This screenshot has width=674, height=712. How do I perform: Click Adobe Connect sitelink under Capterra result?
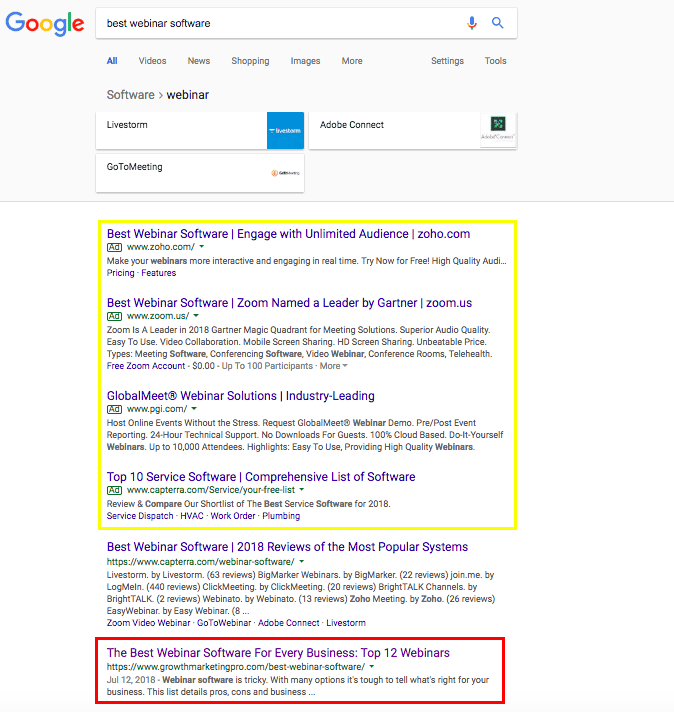click(288, 623)
